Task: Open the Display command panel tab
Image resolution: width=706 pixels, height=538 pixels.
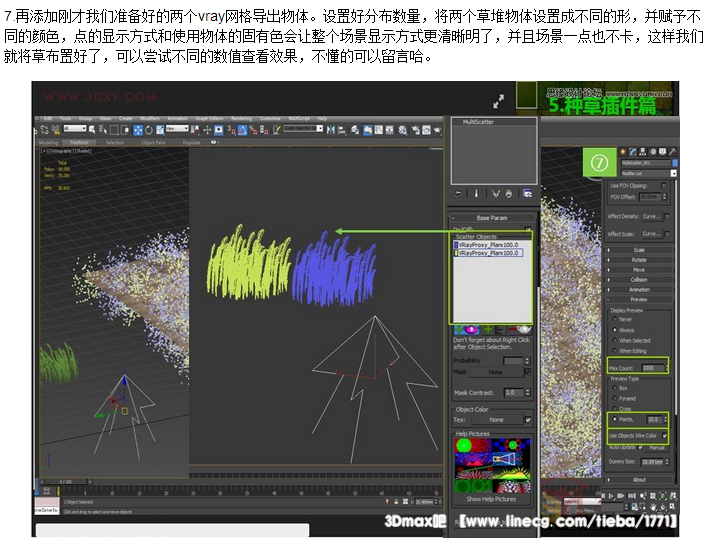Action: pos(662,152)
